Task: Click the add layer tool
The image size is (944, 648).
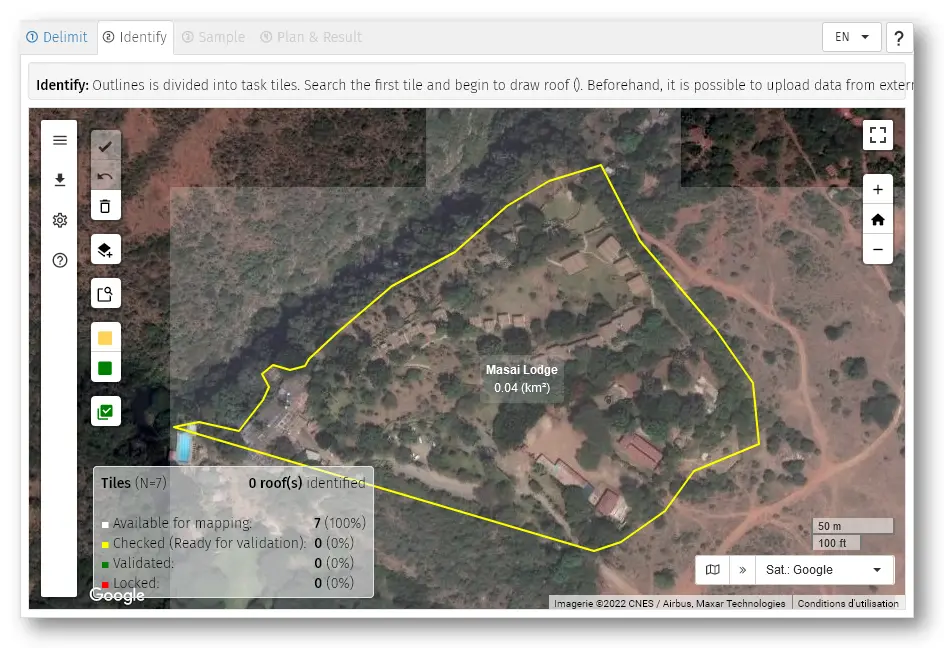Action: 106,249
